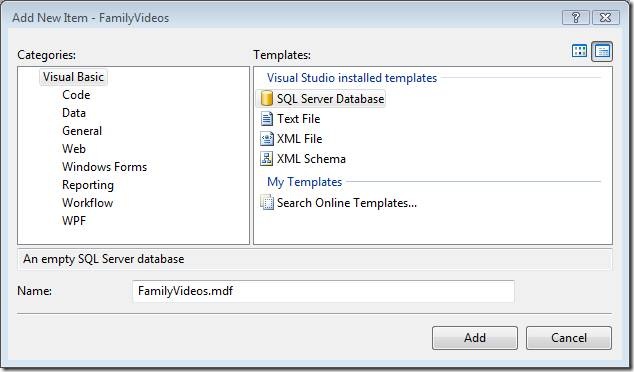The width and height of the screenshot is (634, 372).
Task: Click the Add button
Action: (475, 338)
